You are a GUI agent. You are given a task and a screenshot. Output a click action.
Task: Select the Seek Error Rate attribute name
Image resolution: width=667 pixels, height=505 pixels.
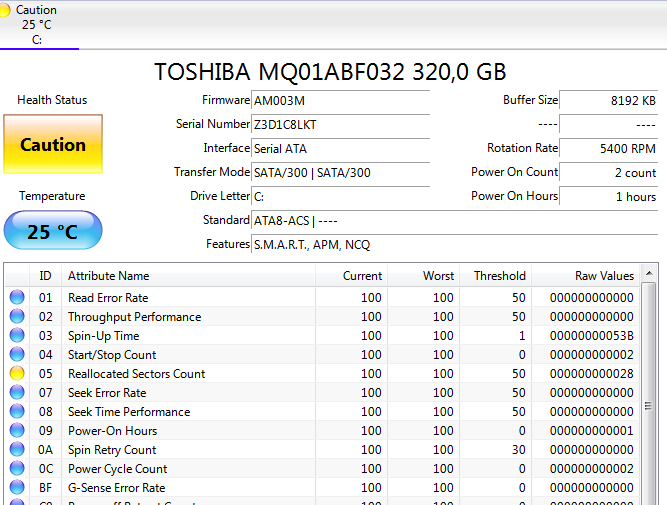[107, 393]
